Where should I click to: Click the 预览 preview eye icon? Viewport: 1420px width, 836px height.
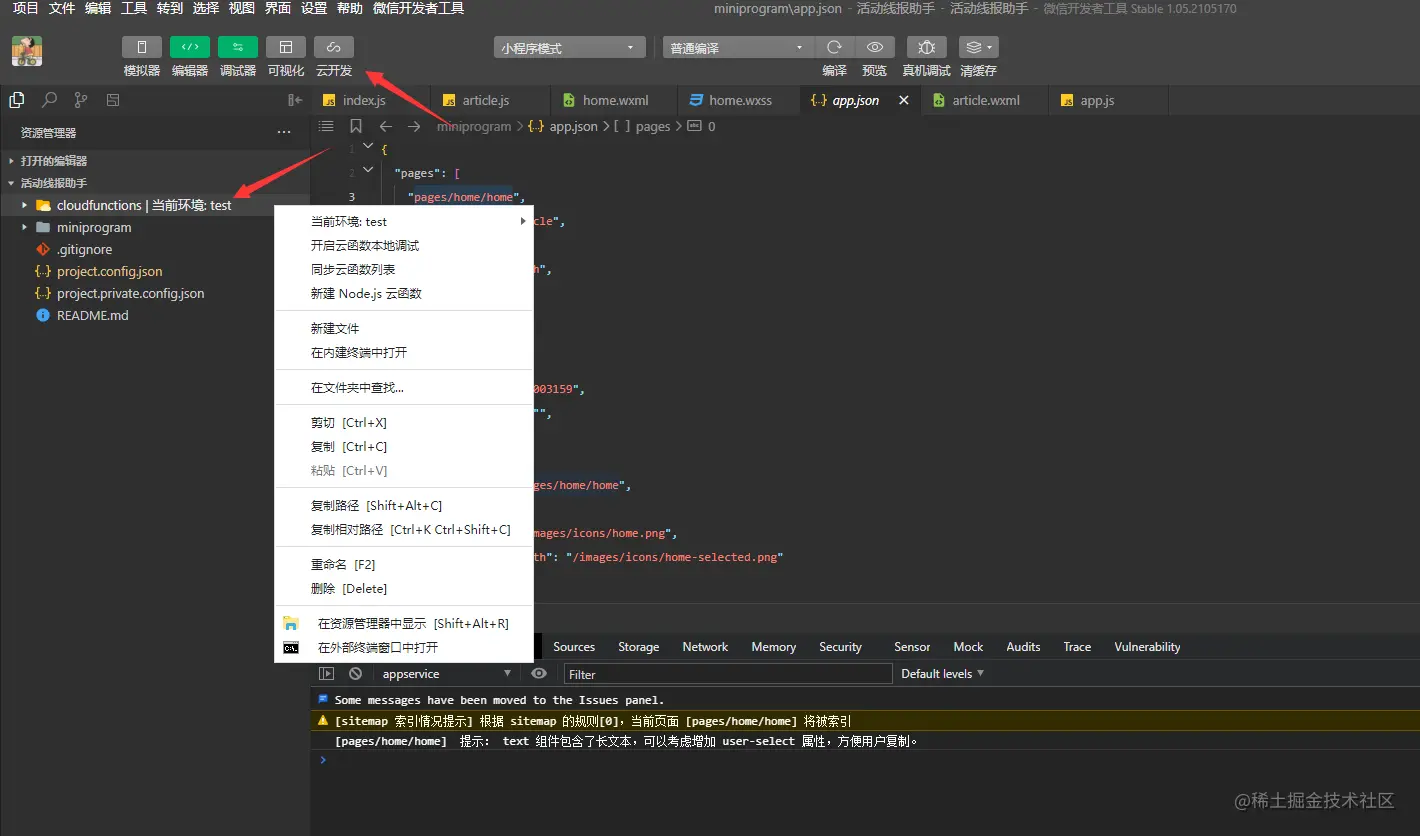875,47
